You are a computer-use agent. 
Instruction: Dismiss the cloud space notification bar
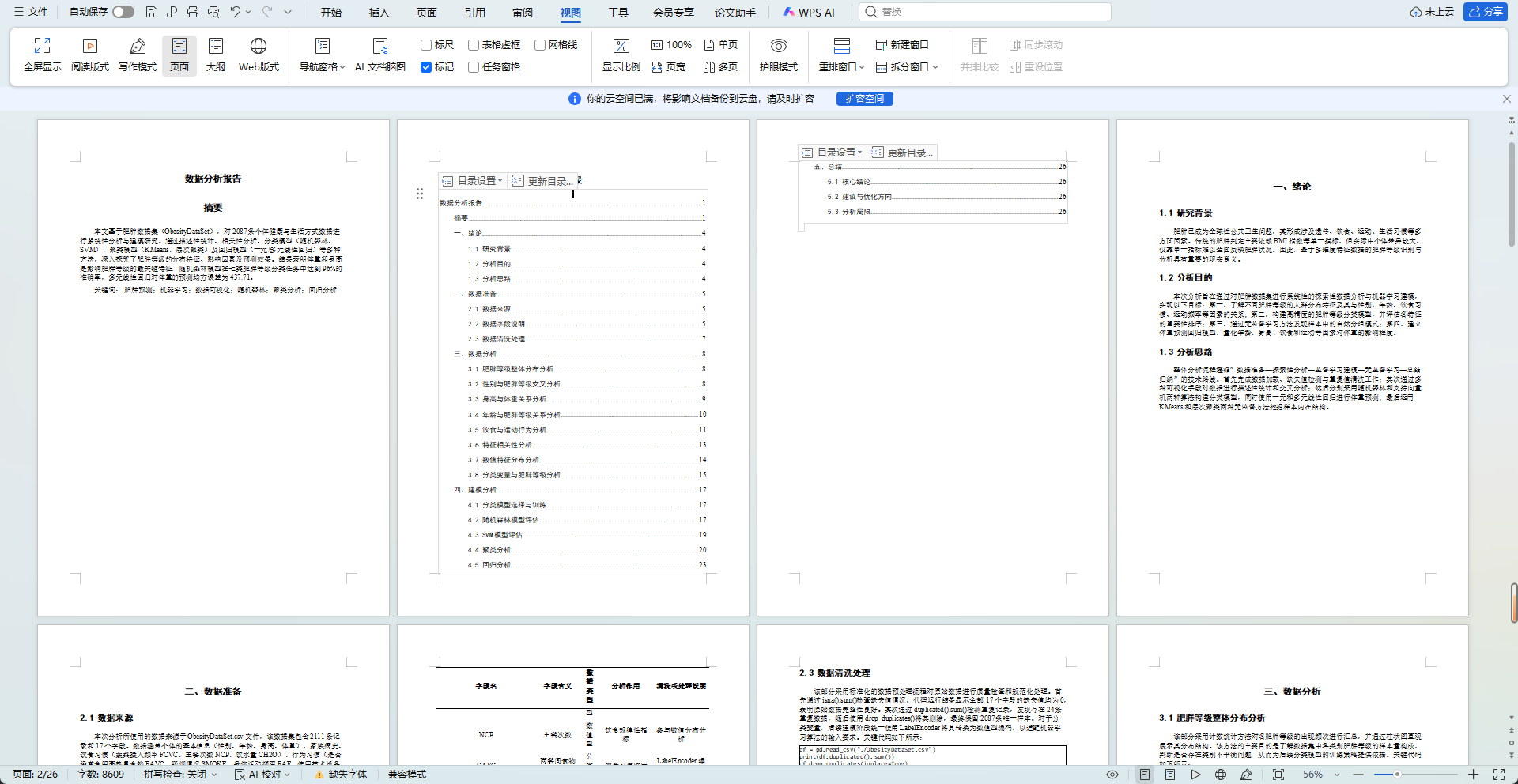click(1507, 99)
